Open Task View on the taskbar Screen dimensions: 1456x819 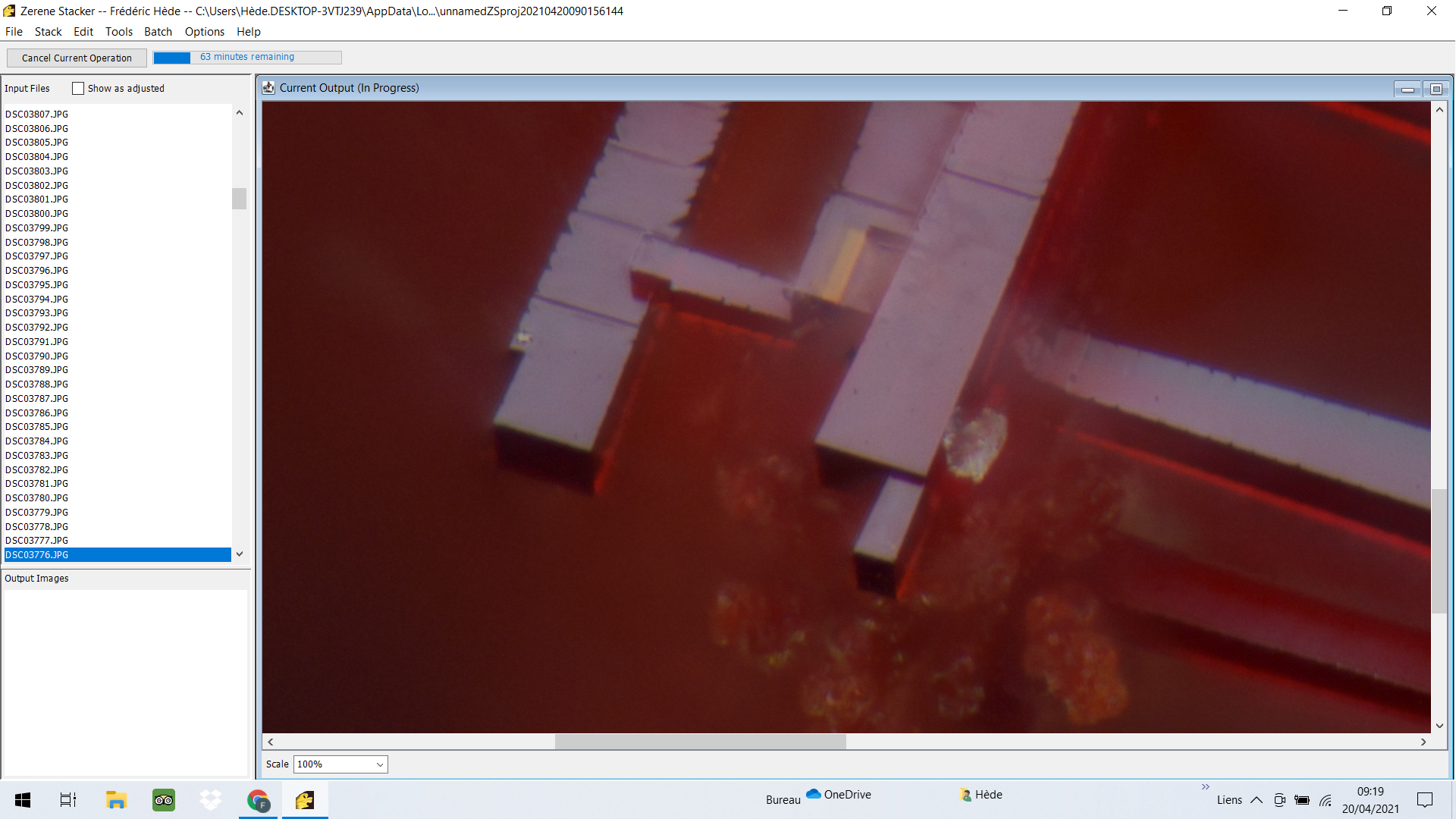pyautogui.click(x=68, y=800)
